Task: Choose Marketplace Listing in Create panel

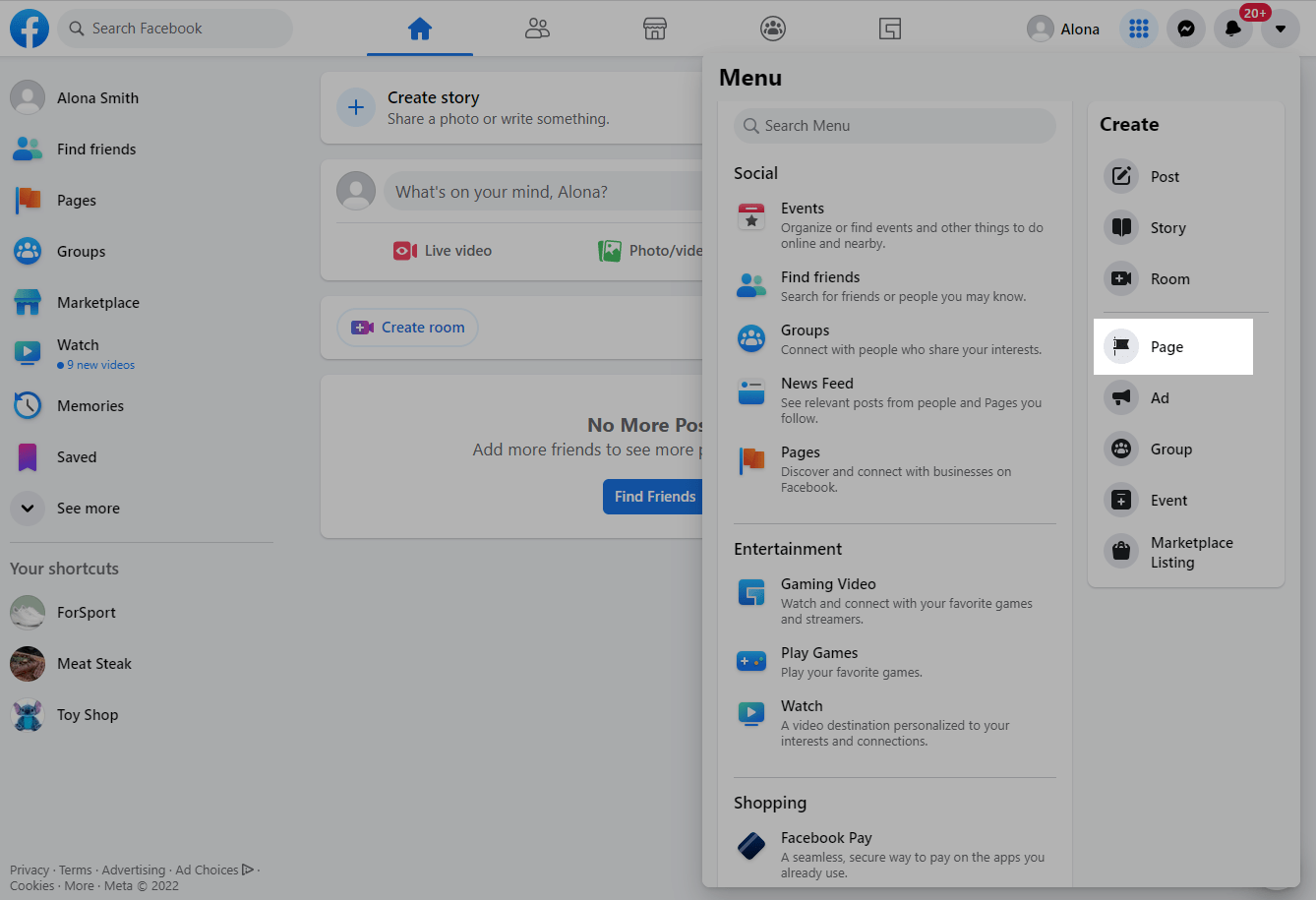Action: tap(1190, 553)
